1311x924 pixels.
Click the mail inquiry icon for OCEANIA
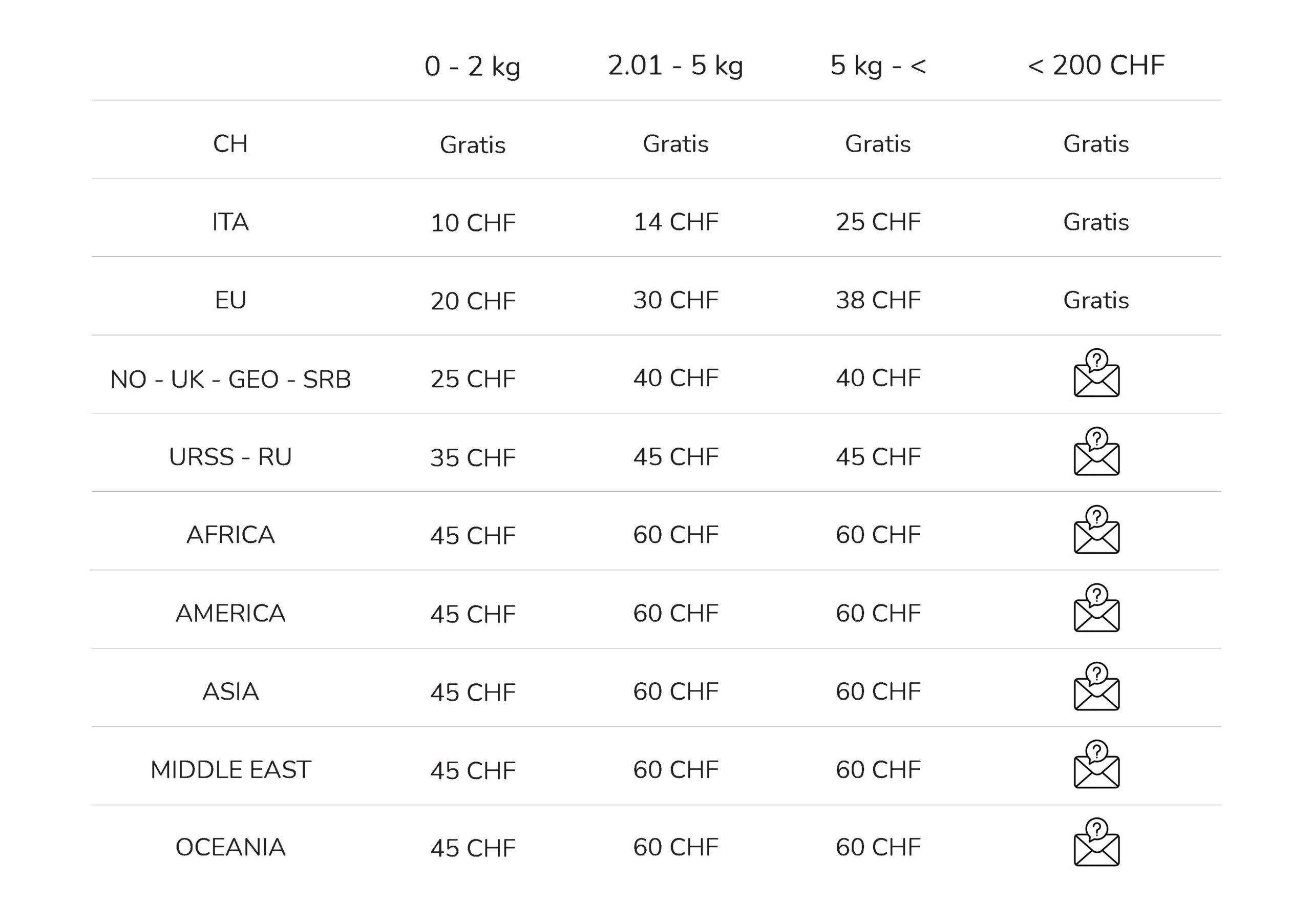pos(1096,842)
